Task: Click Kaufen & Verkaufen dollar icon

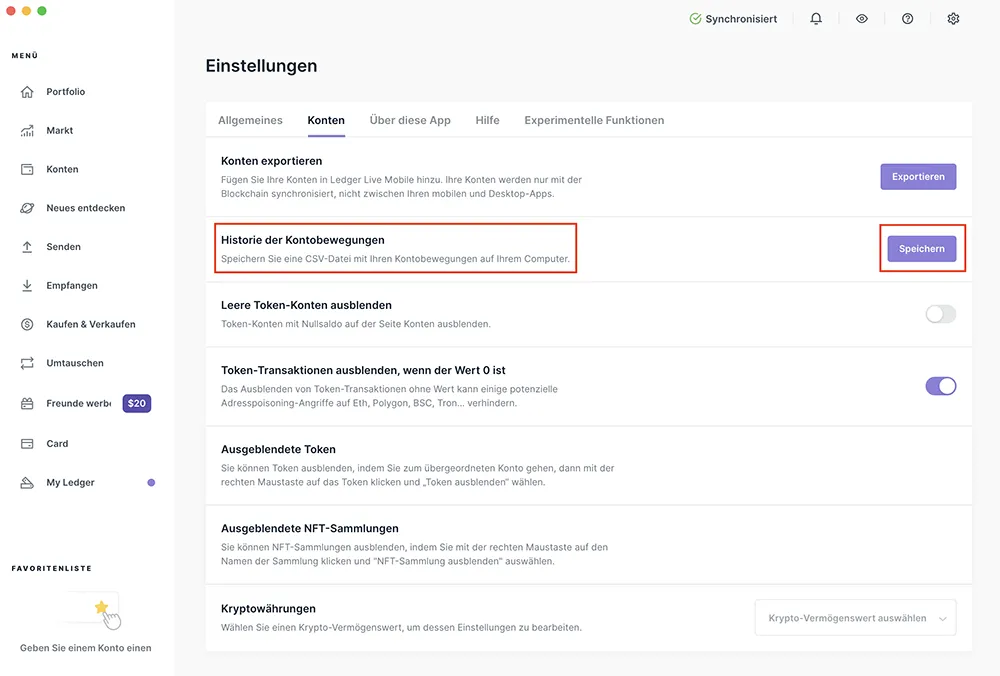Action: [27, 324]
